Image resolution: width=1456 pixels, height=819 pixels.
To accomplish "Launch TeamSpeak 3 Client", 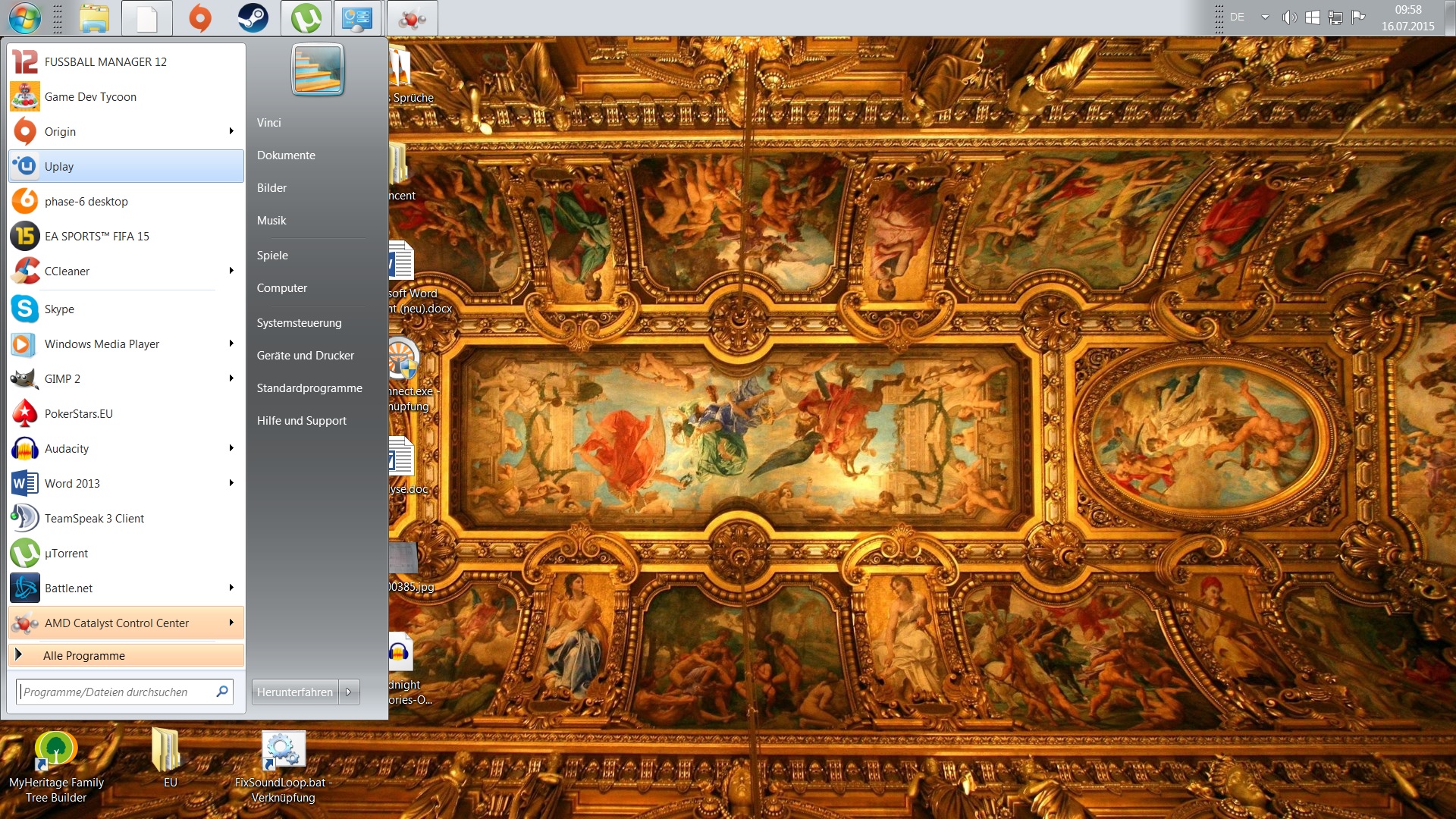I will click(x=126, y=519).
